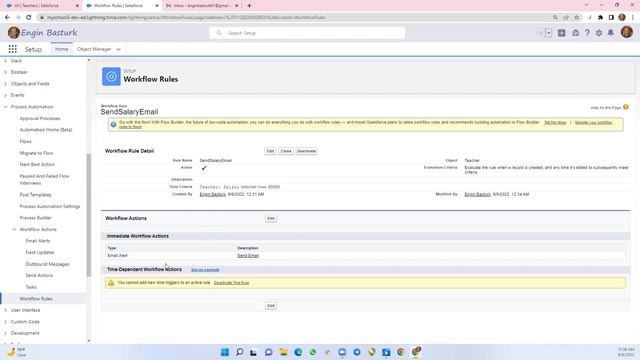Open Chrome side panel icon
This screenshot has width=640, height=360.
(x=611, y=18)
